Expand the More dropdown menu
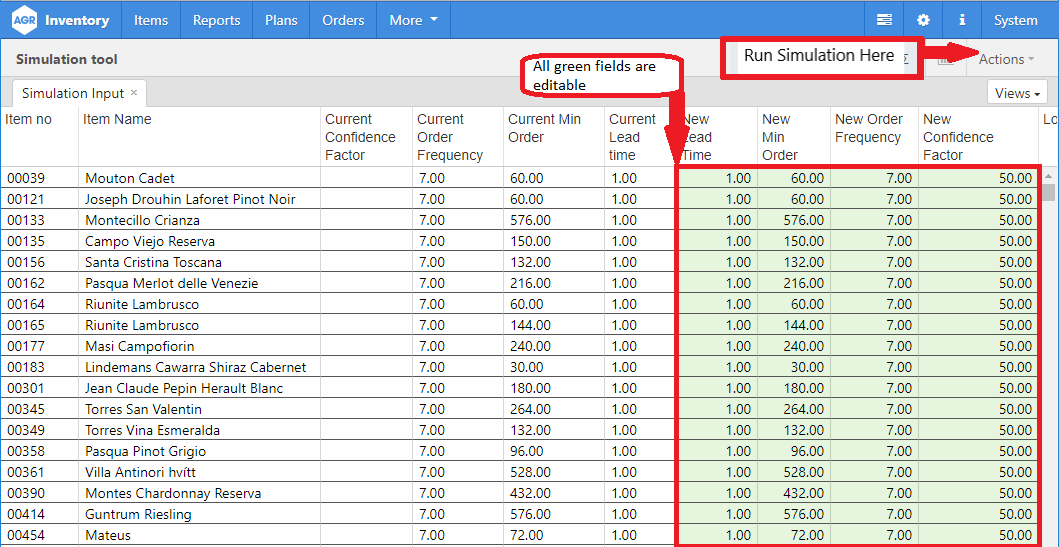This screenshot has width=1059, height=547. tap(413, 20)
